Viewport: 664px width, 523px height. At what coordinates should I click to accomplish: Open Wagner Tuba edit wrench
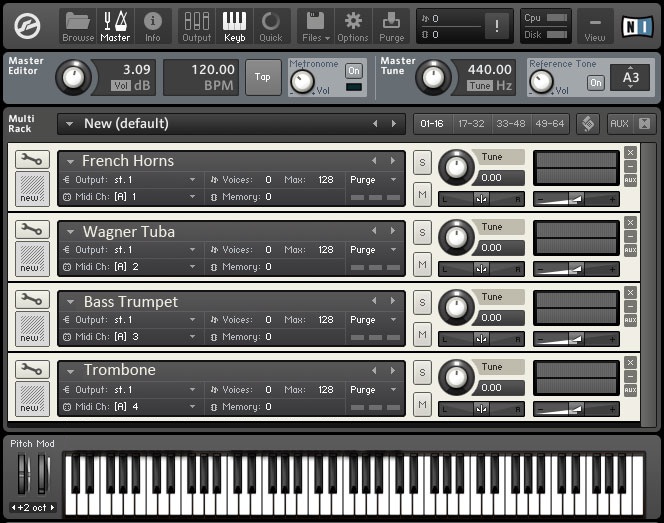(x=32, y=229)
